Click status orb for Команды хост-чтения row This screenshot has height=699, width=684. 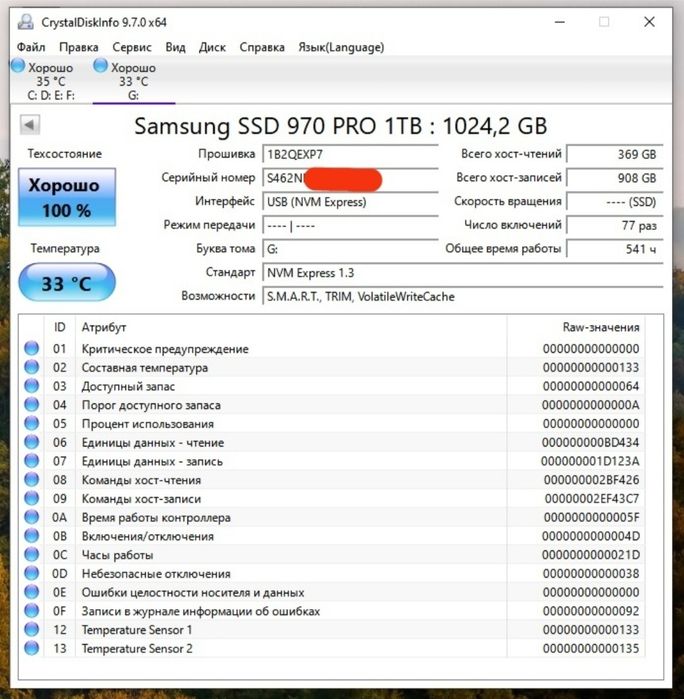click(x=32, y=479)
